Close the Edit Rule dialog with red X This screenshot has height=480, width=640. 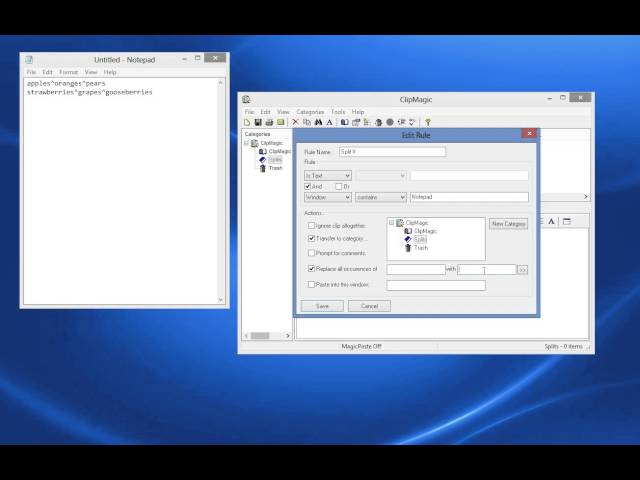pos(529,133)
